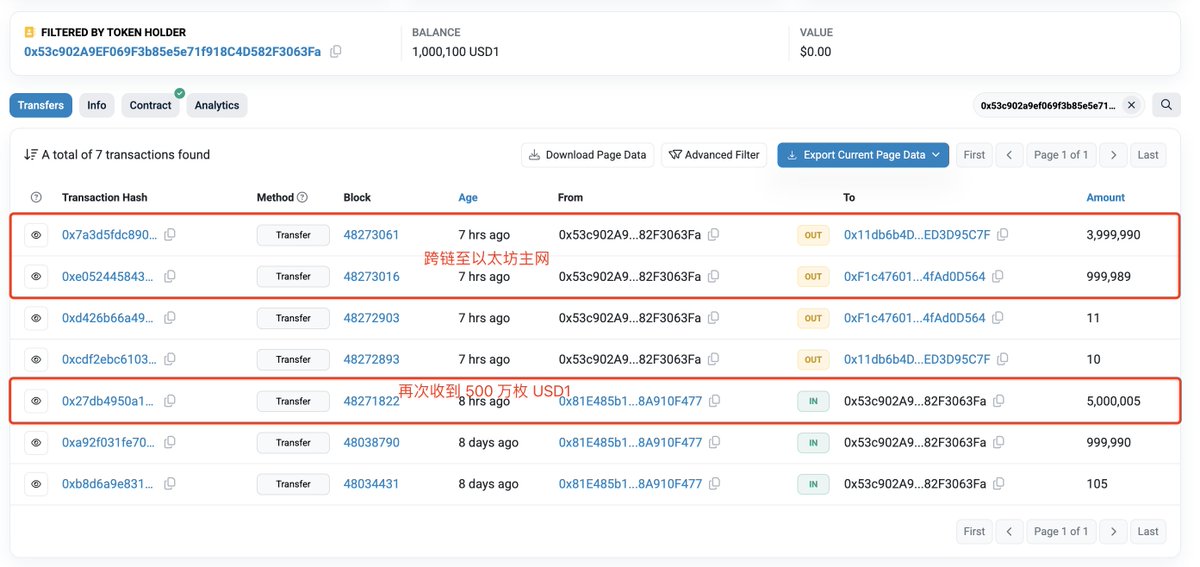Viewport: 1200px width, 567px height.
Task: Copy transaction hash 0xb8d6a9e831
Action: point(170,484)
